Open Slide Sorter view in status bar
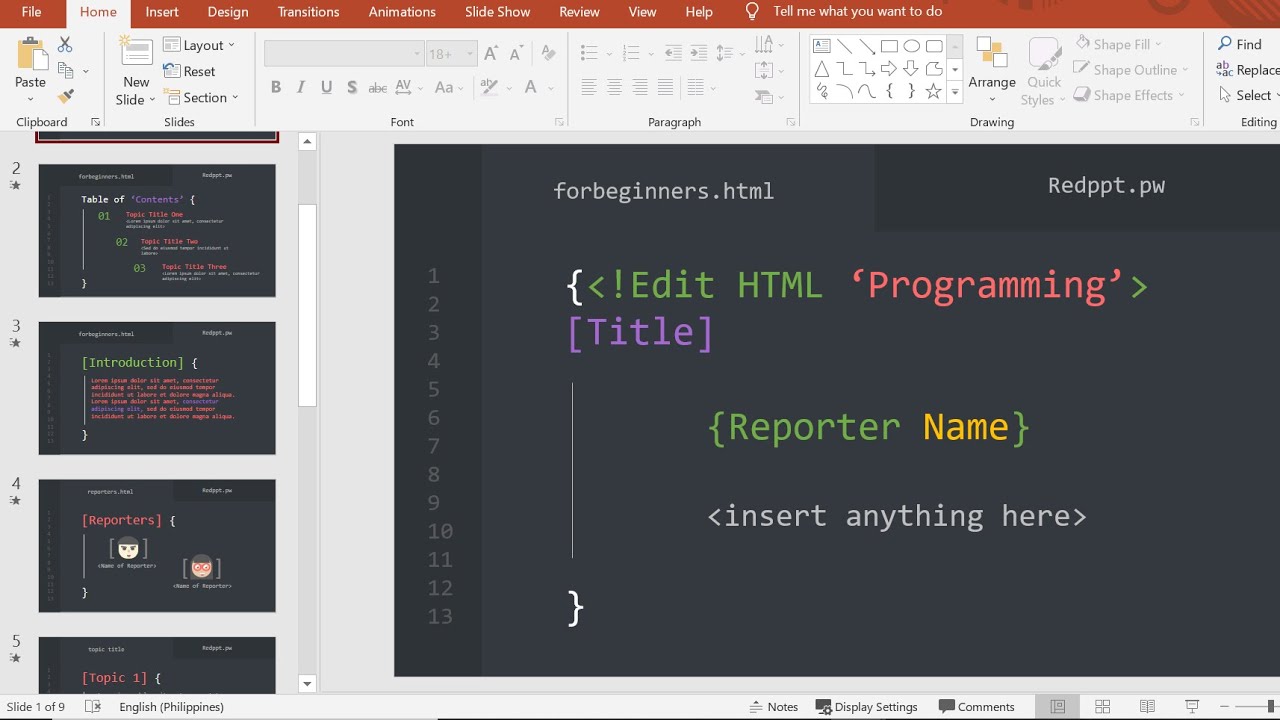The width and height of the screenshot is (1280, 720). 1102,707
